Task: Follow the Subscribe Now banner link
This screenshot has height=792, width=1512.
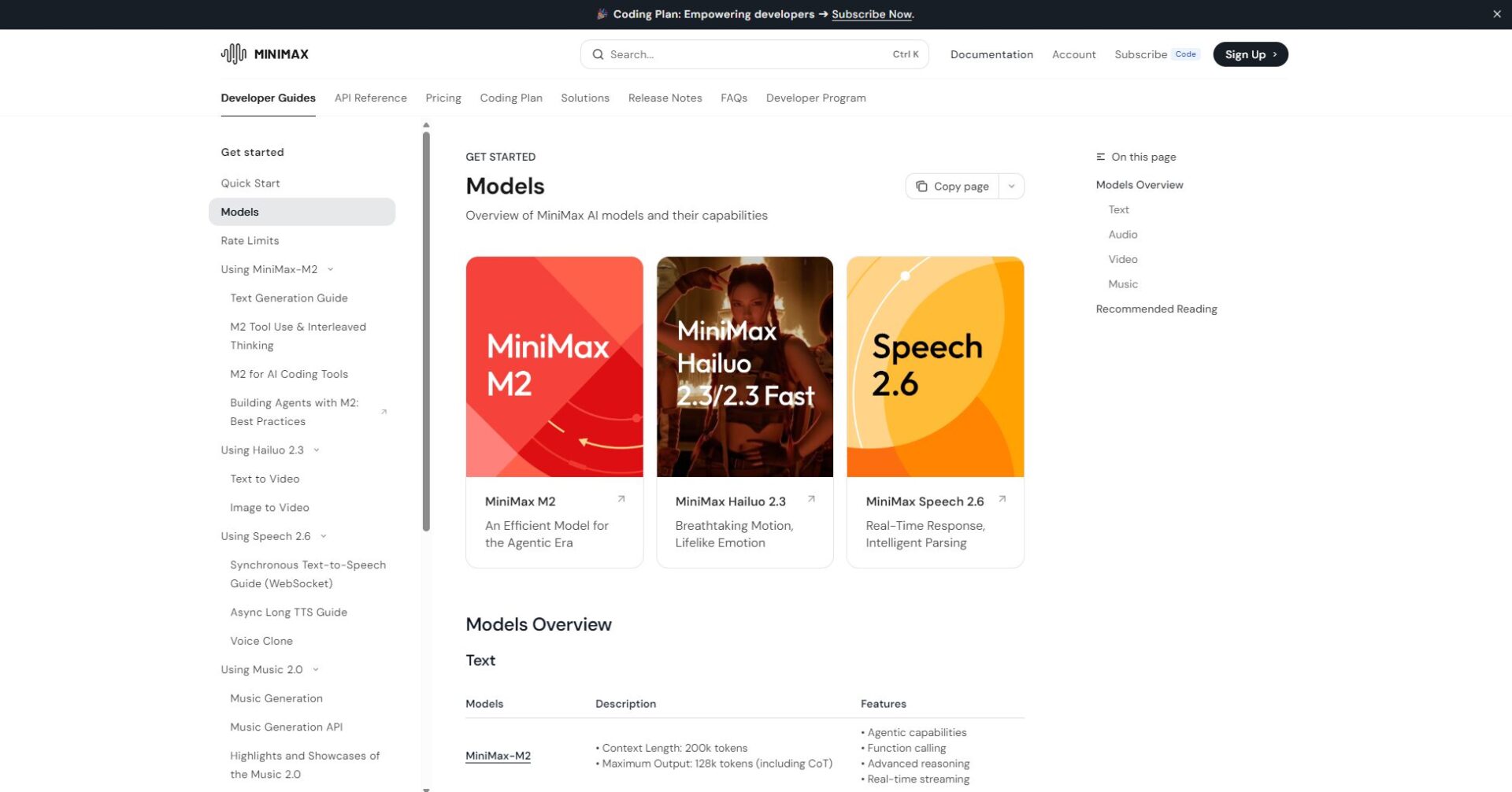Action: click(x=872, y=14)
